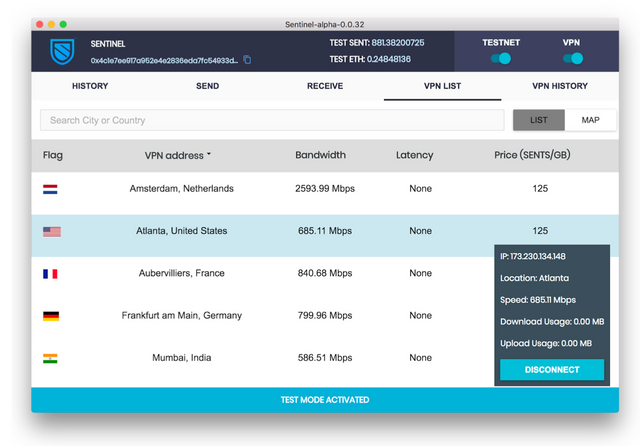Toggle the TESTNET switch
This screenshot has height=446, width=640.
501,59
